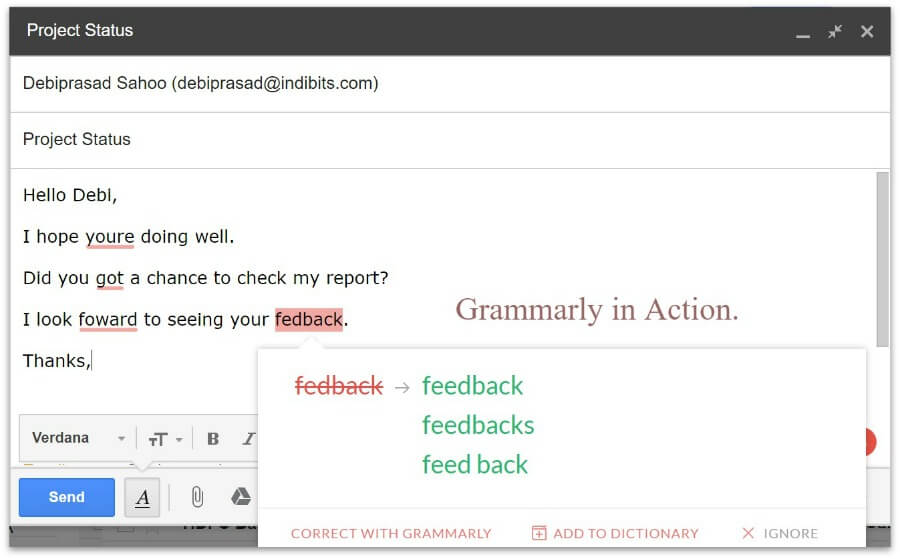Viewport: 900px width, 559px height.
Task: Choose the "feedbacks" suggestion
Action: point(478,425)
